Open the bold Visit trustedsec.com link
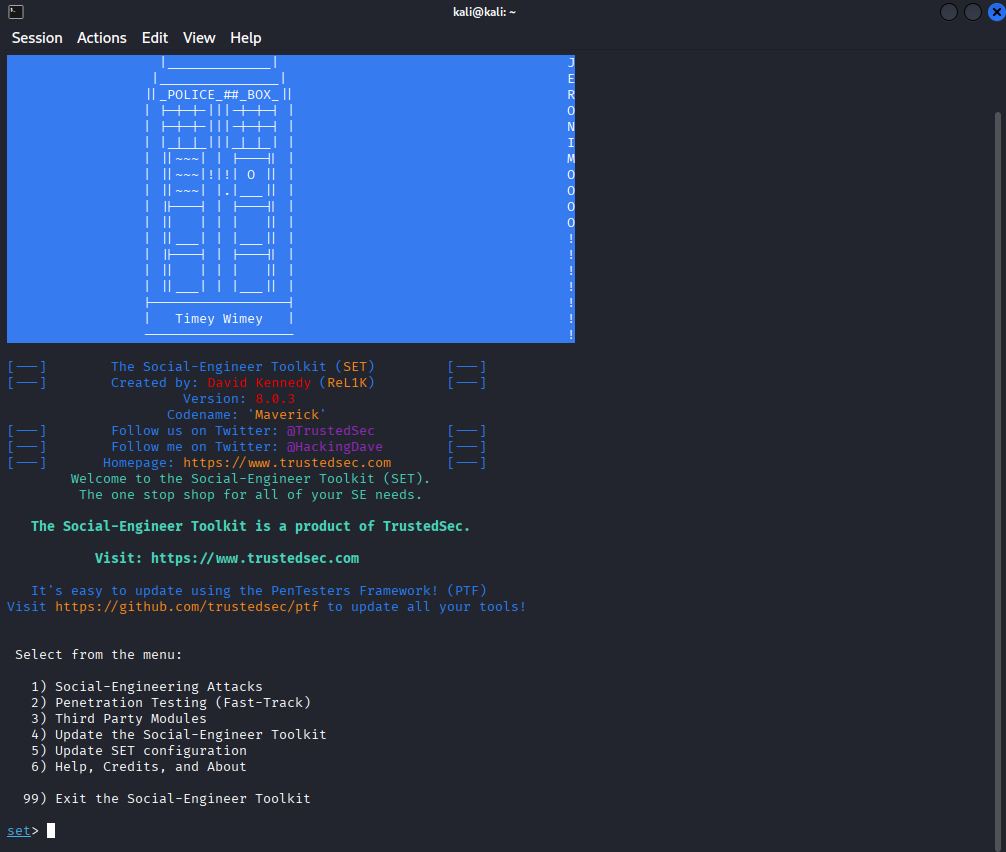1006x852 pixels. click(x=254, y=558)
